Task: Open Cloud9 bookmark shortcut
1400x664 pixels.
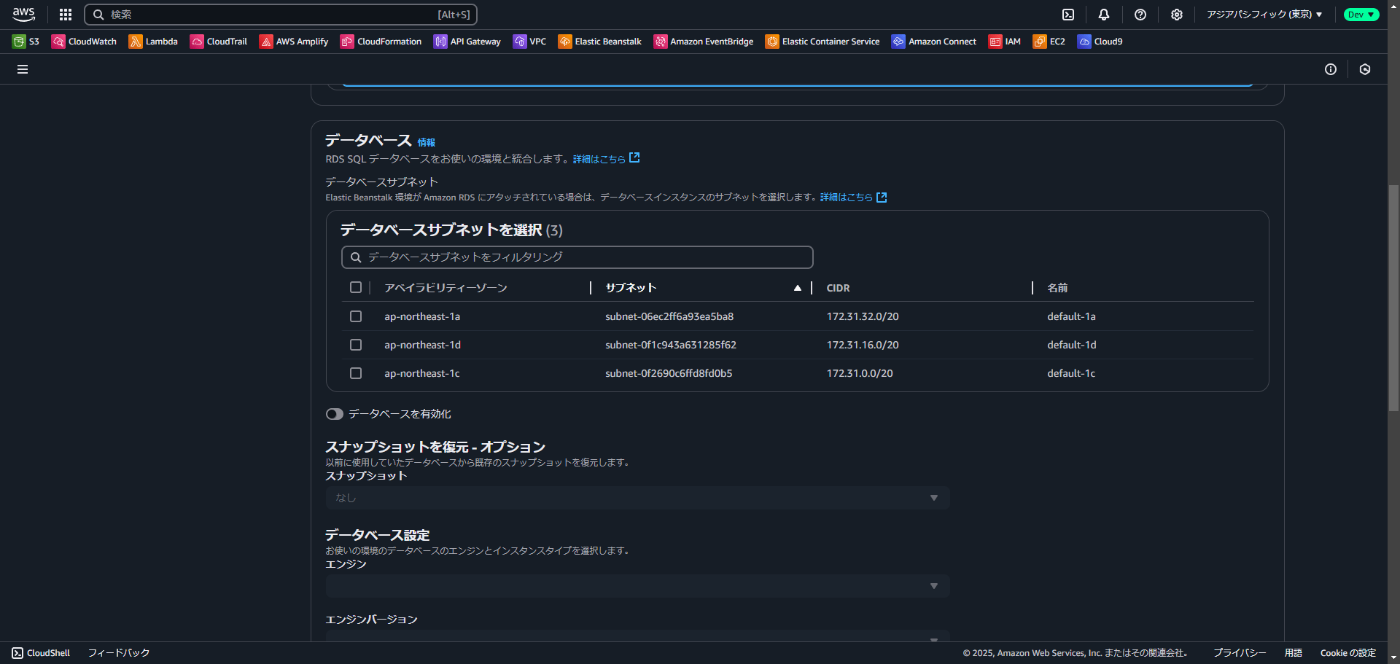Action: pos(1100,42)
